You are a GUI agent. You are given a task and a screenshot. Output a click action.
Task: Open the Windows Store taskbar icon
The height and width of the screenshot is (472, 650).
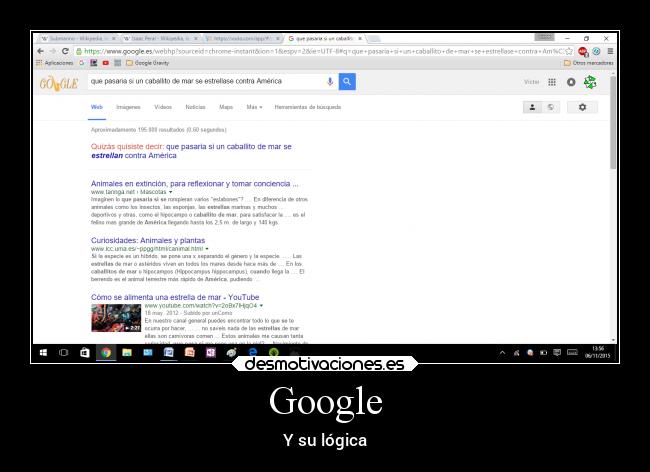(85, 353)
